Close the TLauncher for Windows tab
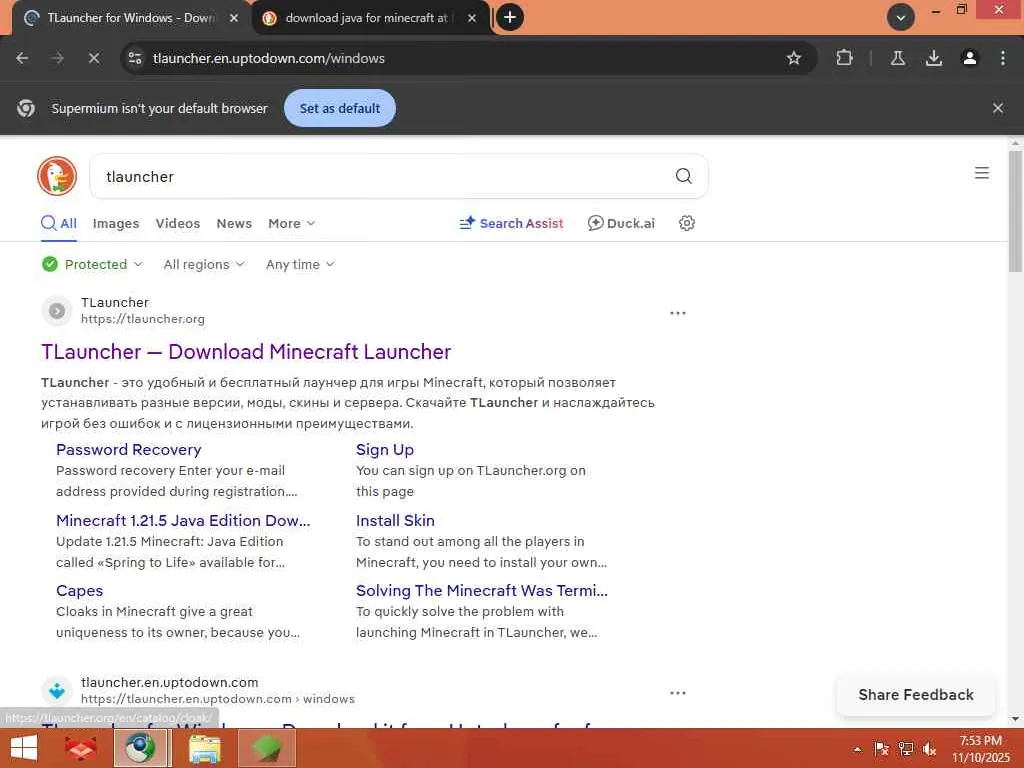This screenshot has height=768, width=1024. pyautogui.click(x=234, y=18)
